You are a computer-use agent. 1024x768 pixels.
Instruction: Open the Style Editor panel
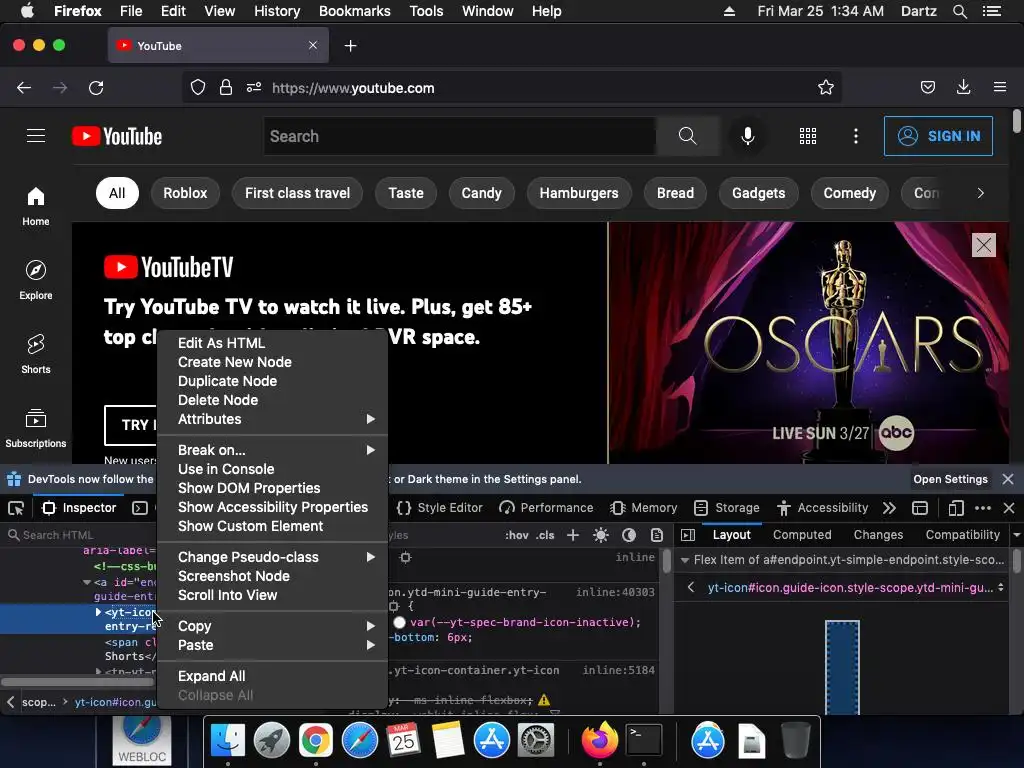[440, 508]
